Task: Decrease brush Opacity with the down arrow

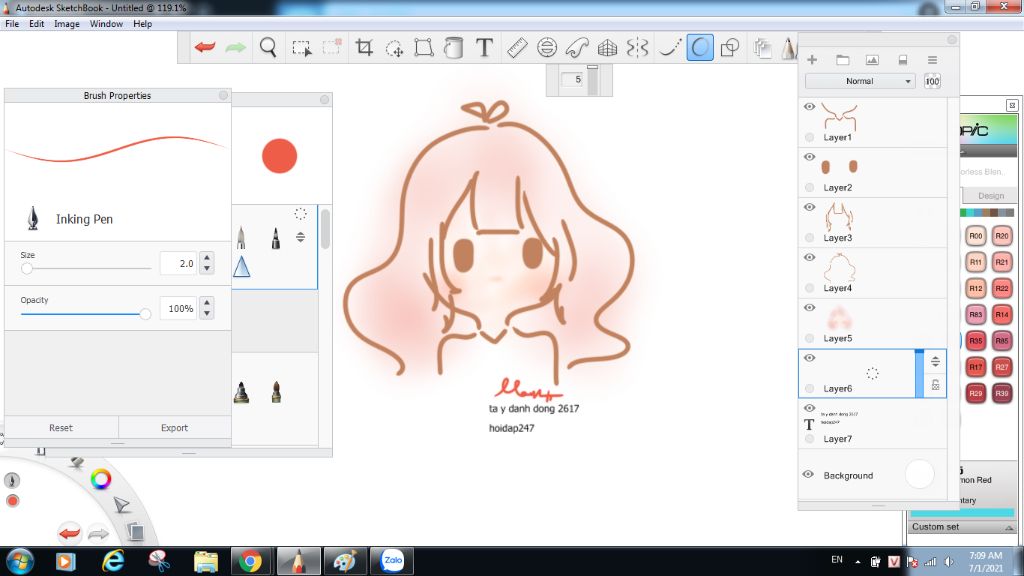Action: 207,313
